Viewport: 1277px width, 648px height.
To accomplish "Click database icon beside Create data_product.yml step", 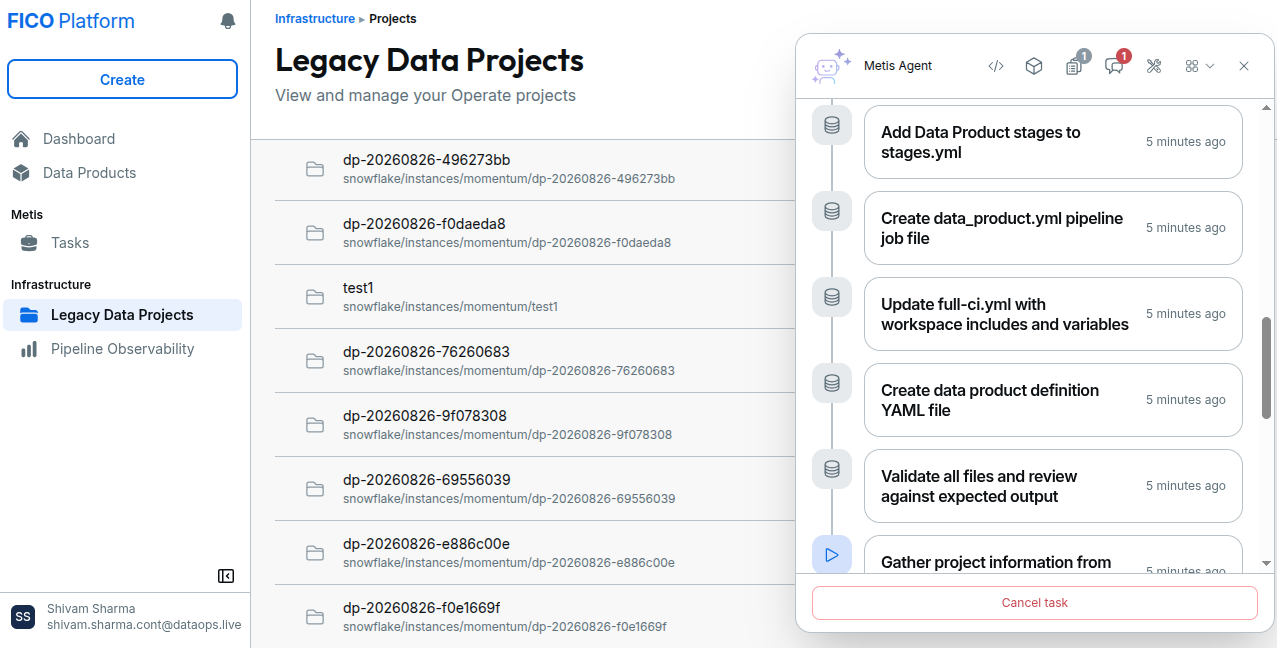I will click(831, 211).
